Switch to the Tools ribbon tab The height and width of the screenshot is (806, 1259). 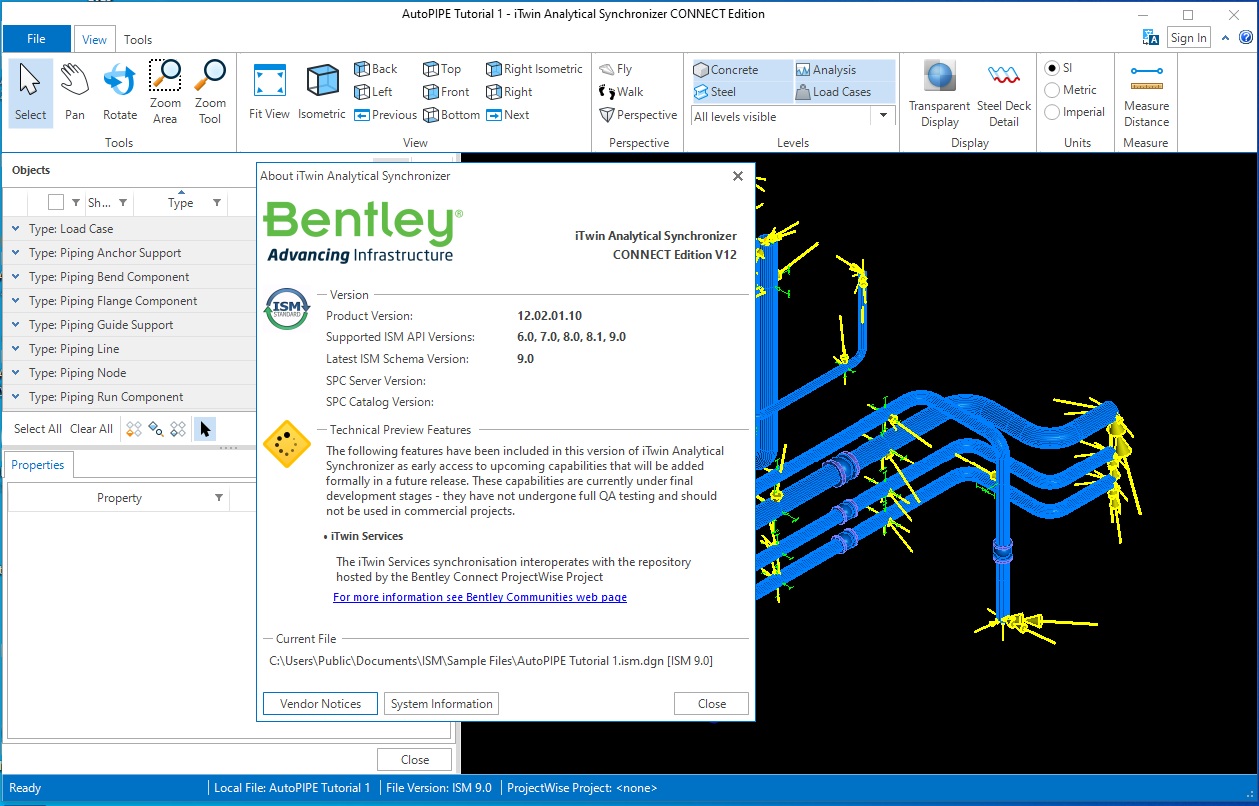coord(138,40)
